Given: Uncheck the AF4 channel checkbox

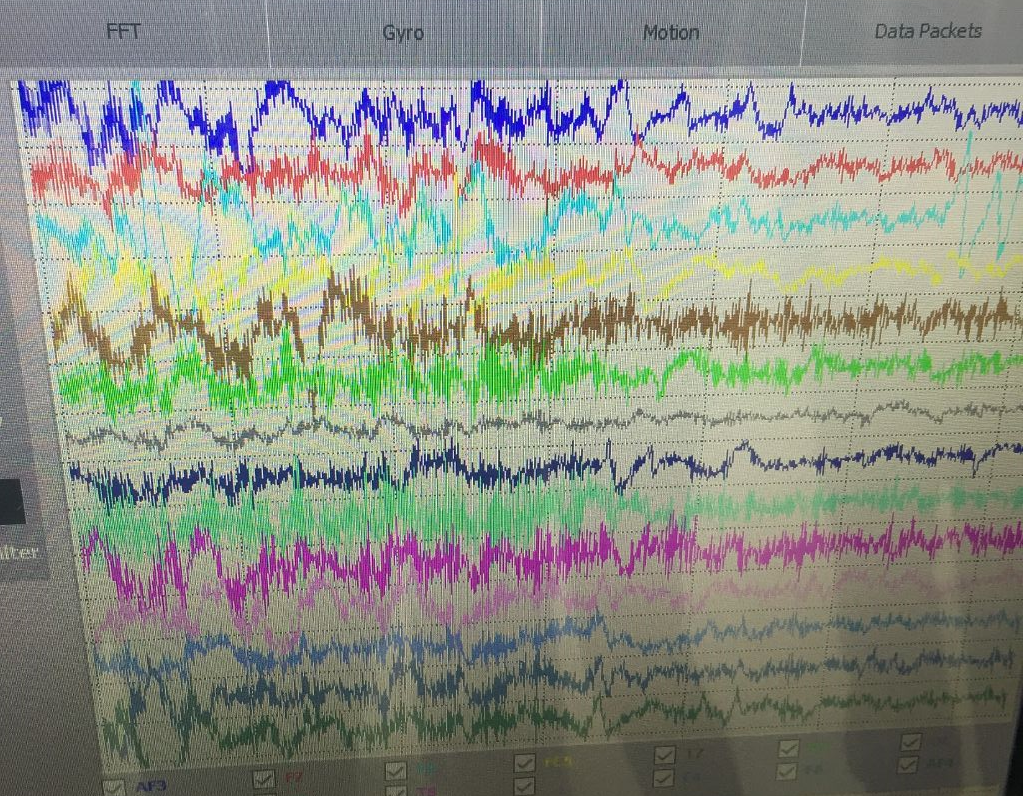Looking at the screenshot, I should coord(909,765).
